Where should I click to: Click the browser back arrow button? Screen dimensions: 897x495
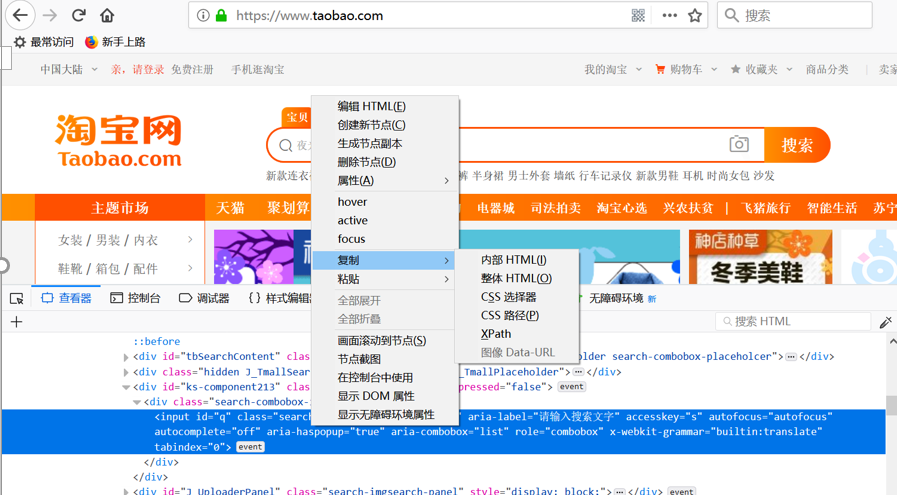tap(21, 15)
